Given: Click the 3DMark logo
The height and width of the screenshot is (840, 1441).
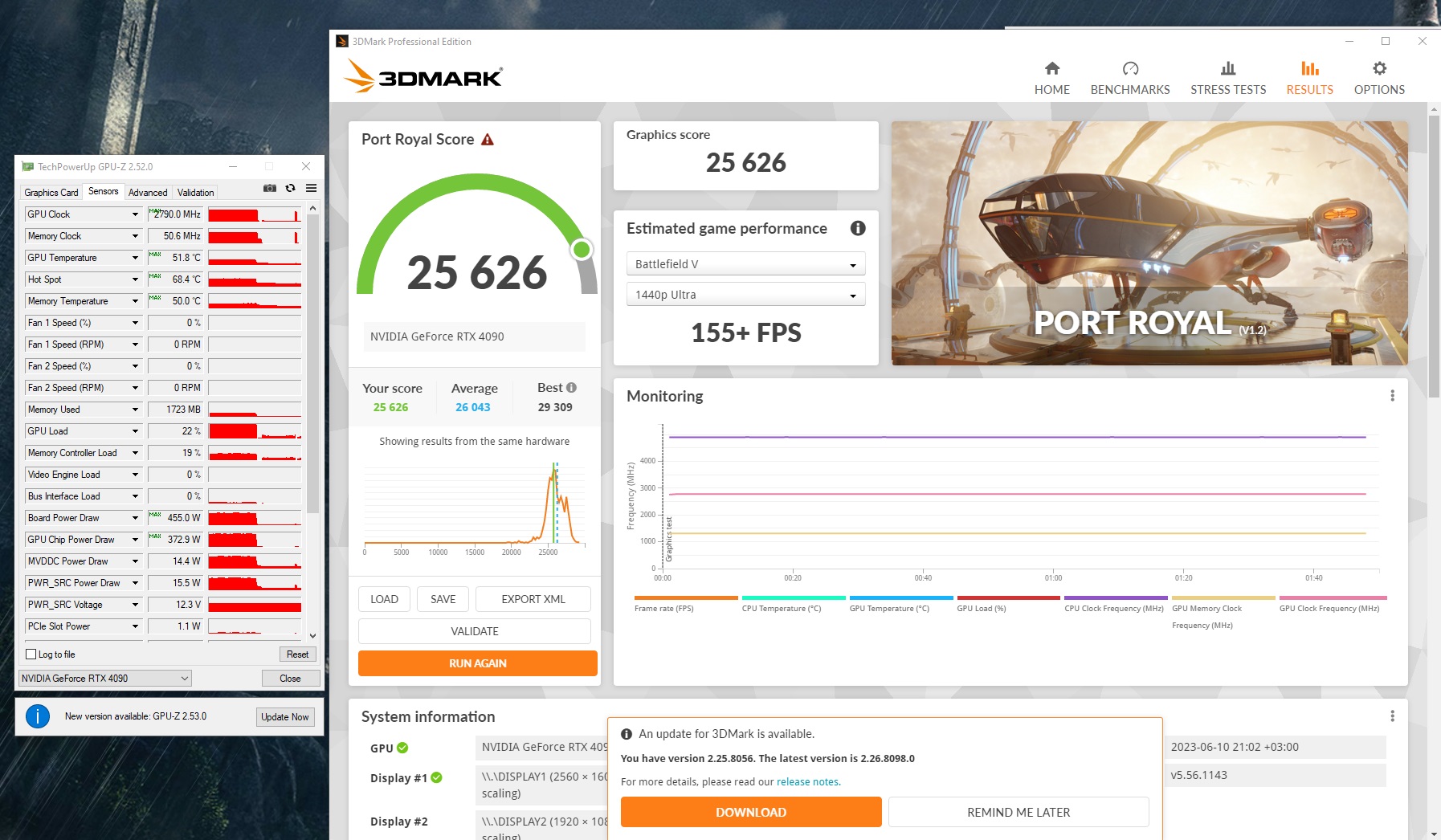Looking at the screenshot, I should (423, 76).
